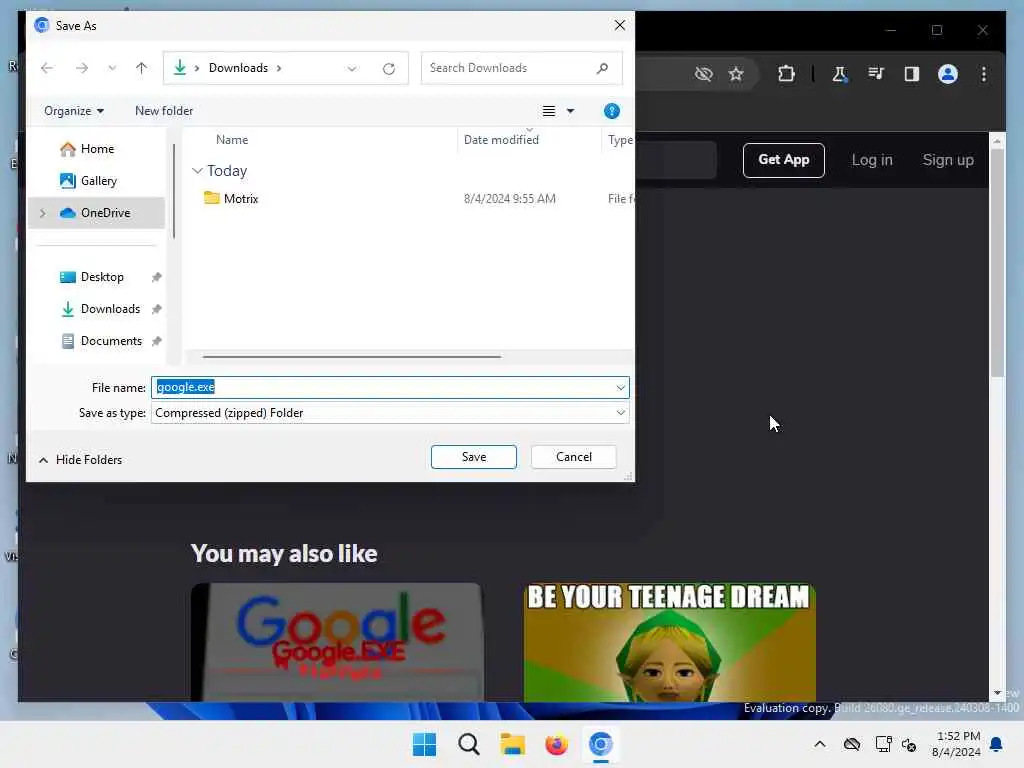
Task: Click the Search Downloads field
Action: coord(521,68)
